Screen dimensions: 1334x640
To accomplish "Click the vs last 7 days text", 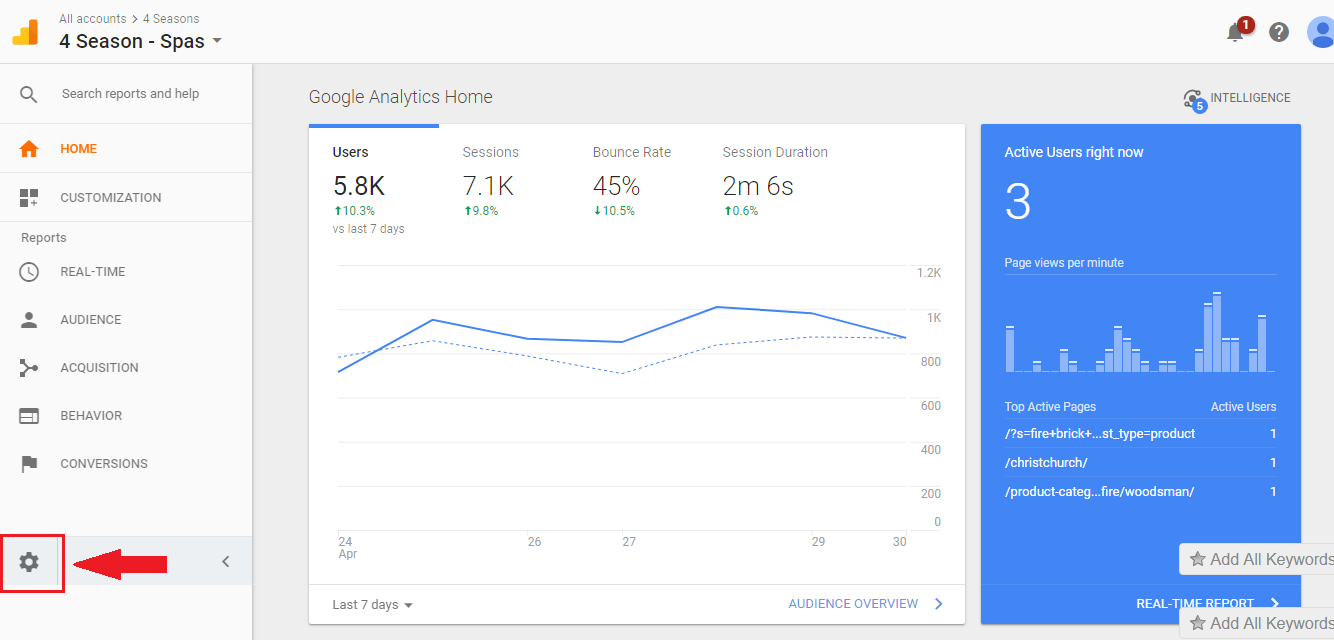I will [368, 229].
